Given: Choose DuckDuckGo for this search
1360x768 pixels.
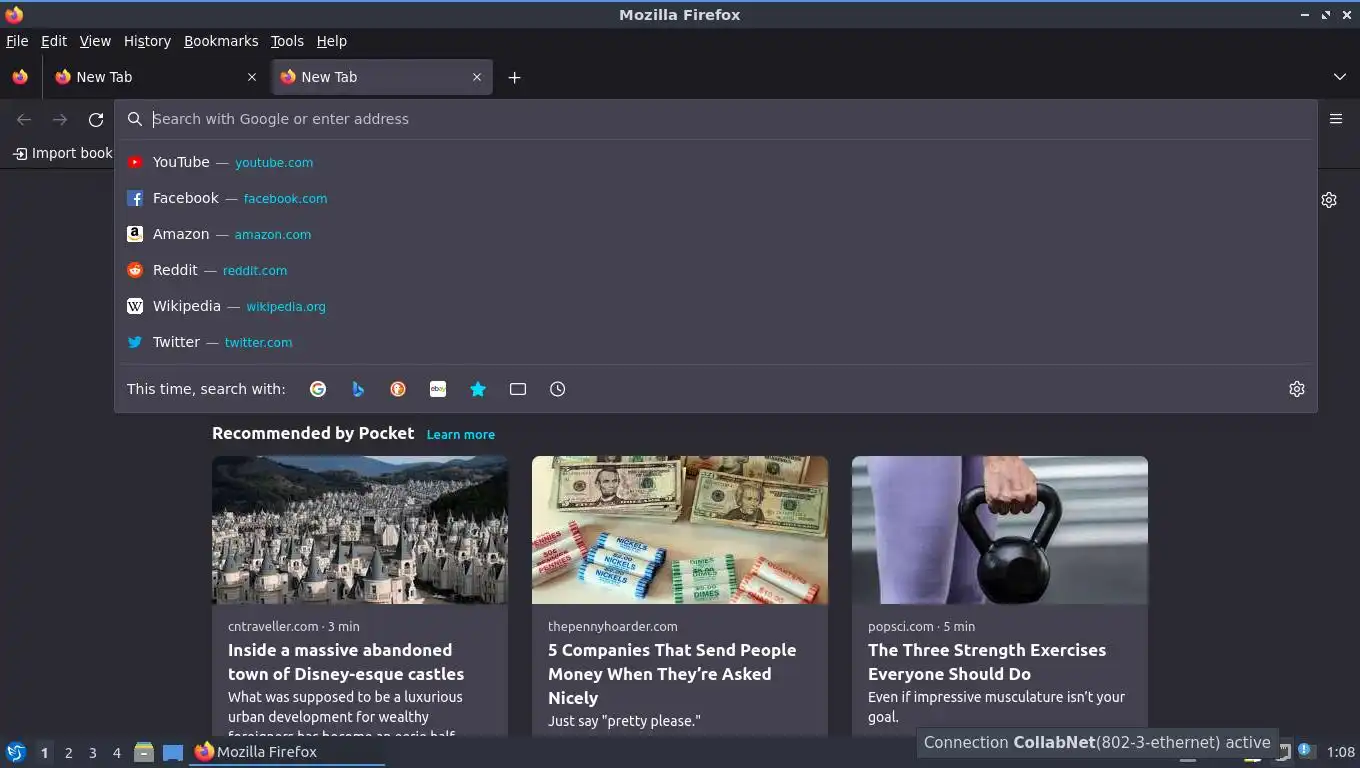Looking at the screenshot, I should tap(398, 389).
